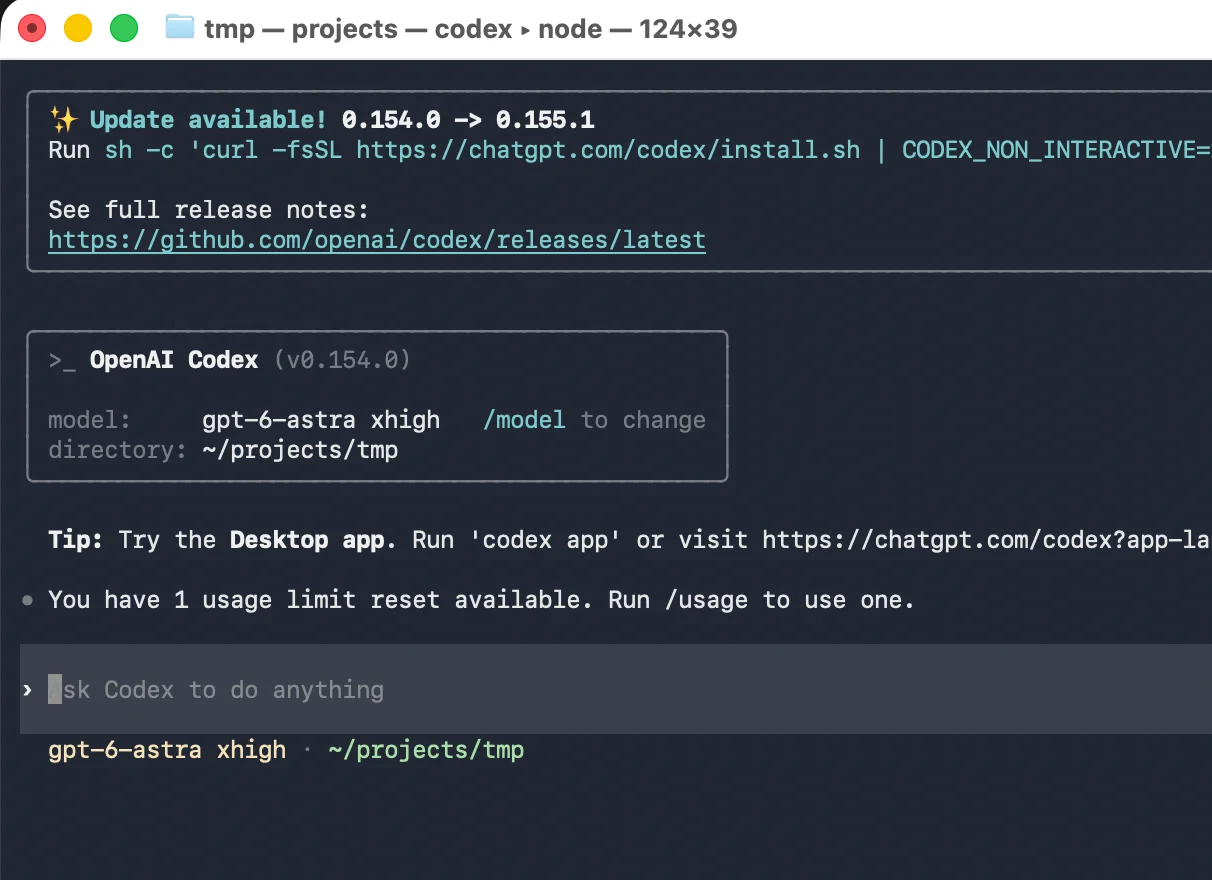Click the sparkles update icon
The height and width of the screenshot is (880, 1212).
(63, 120)
